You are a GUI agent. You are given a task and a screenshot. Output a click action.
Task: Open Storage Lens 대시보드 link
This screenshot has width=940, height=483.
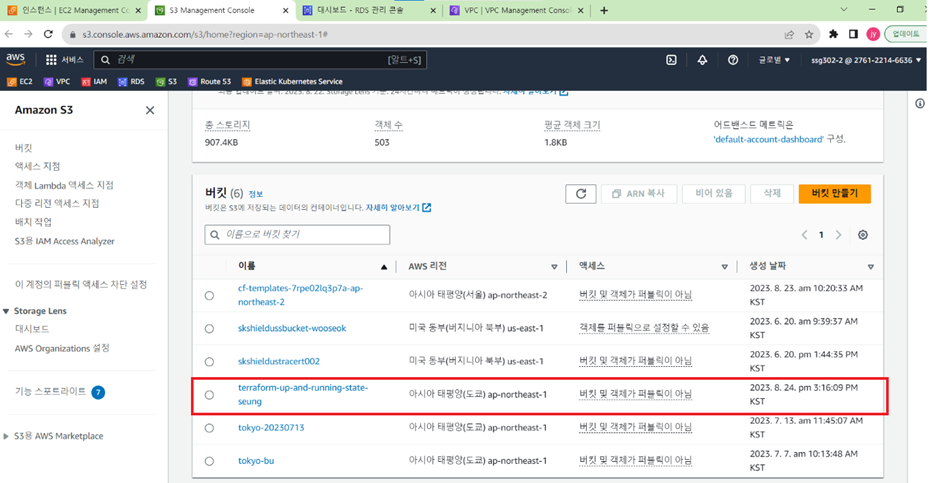coord(32,329)
